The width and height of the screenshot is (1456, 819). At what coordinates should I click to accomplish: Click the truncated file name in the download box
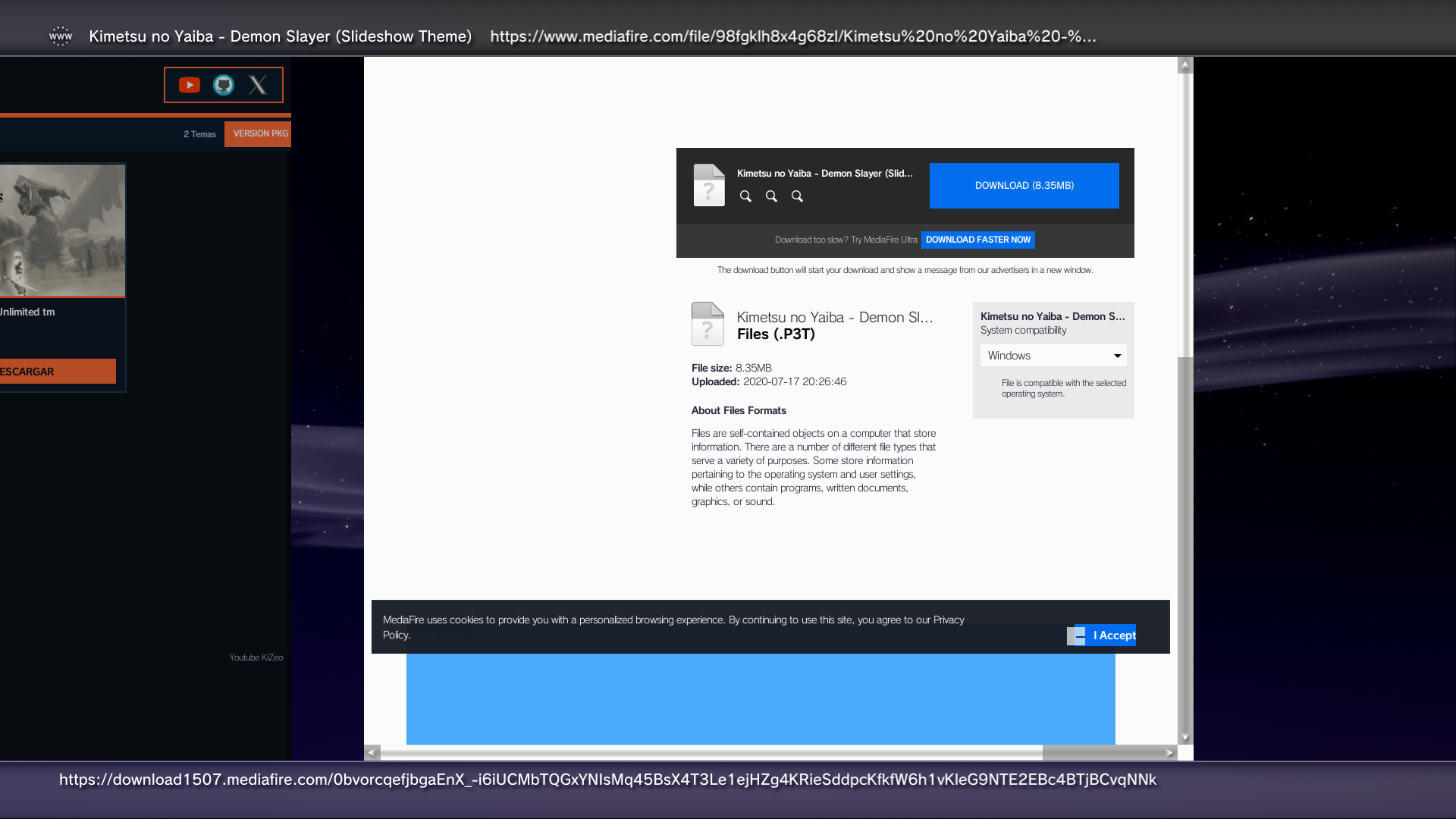coord(825,174)
